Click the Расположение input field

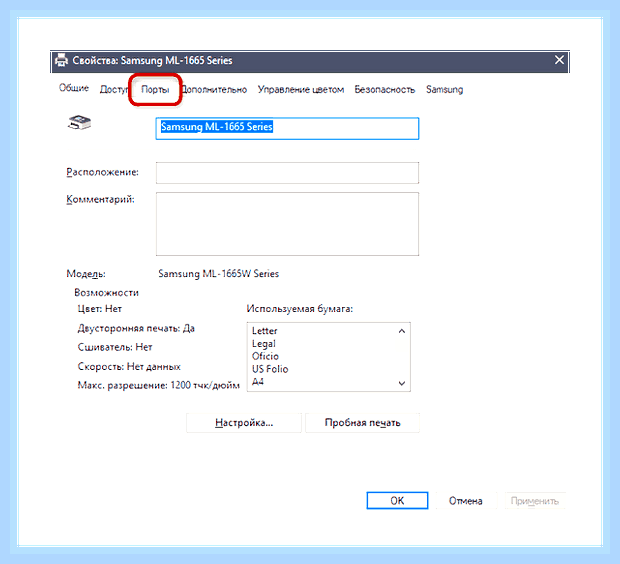(x=287, y=173)
